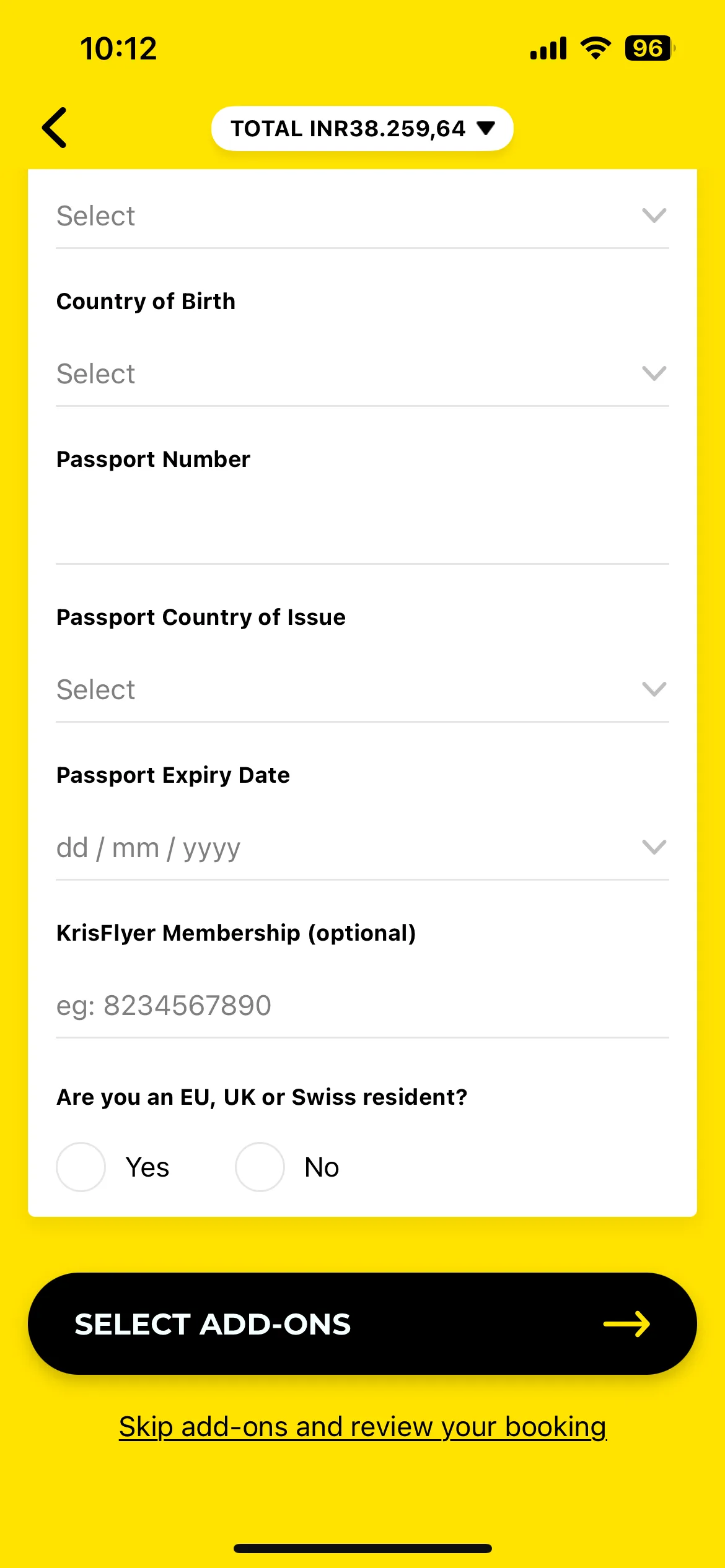
Task: Open the Passport Country of Issue dropdown
Action: tap(362, 690)
